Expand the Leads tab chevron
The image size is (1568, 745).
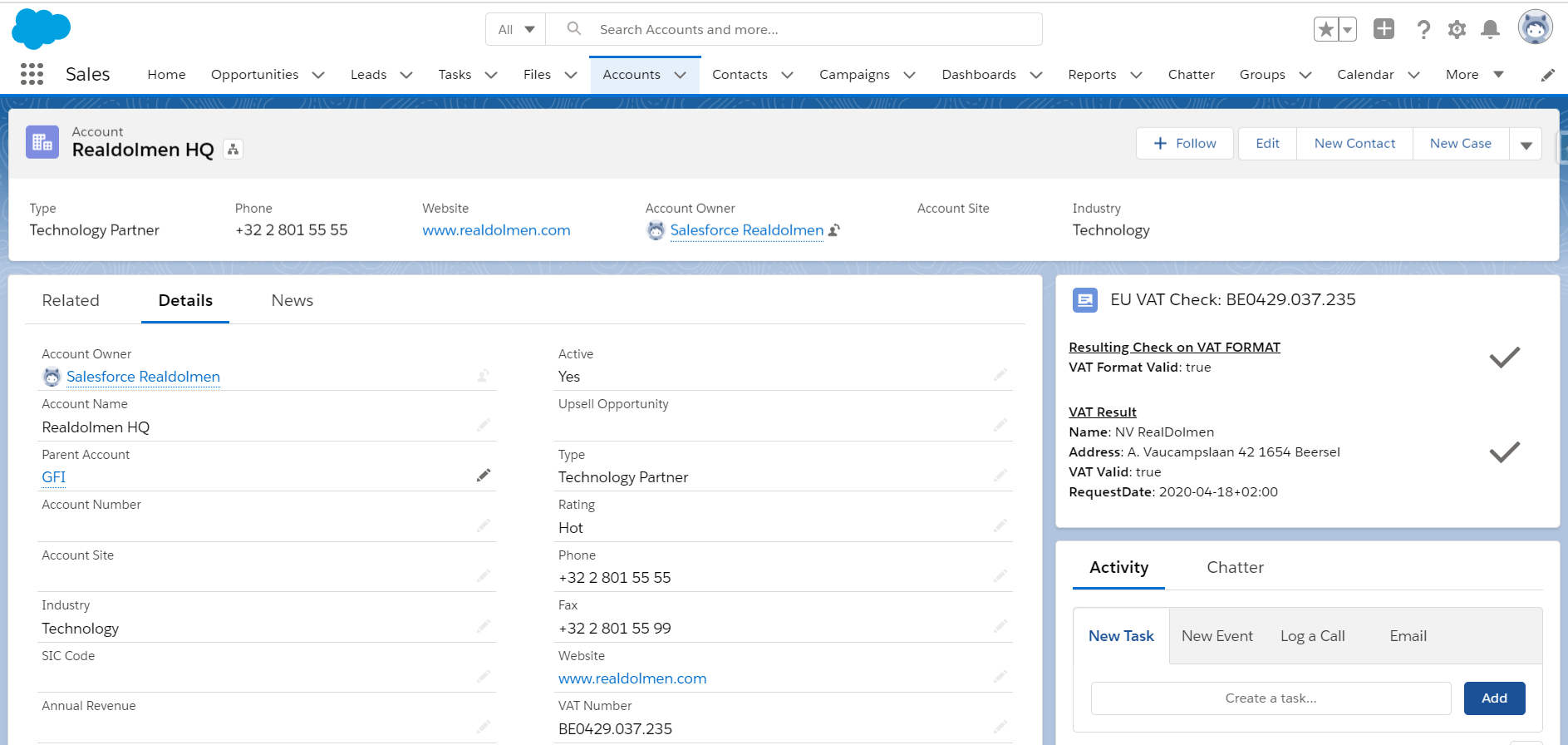(x=406, y=75)
